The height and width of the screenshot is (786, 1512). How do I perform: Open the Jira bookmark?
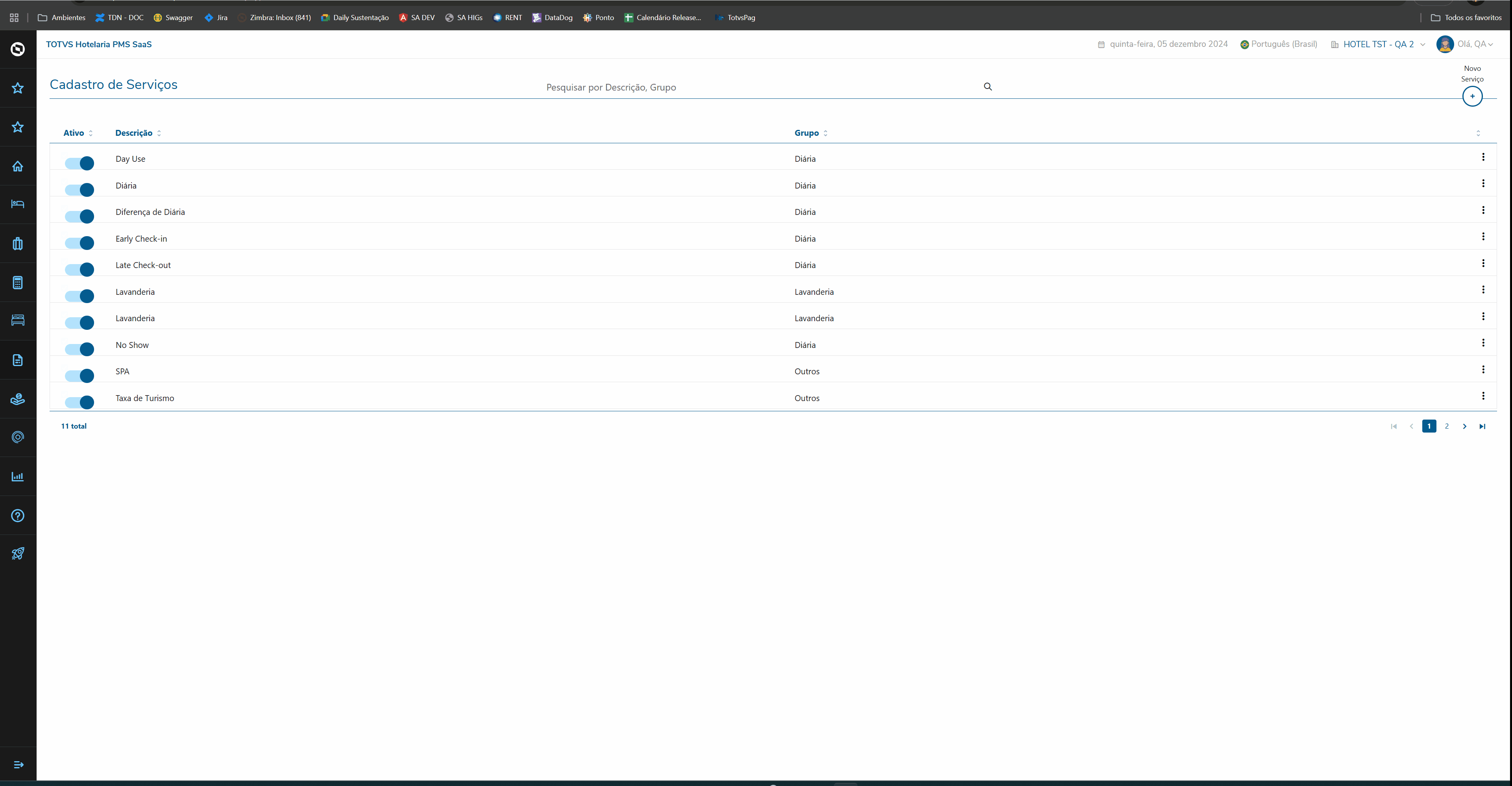click(216, 18)
